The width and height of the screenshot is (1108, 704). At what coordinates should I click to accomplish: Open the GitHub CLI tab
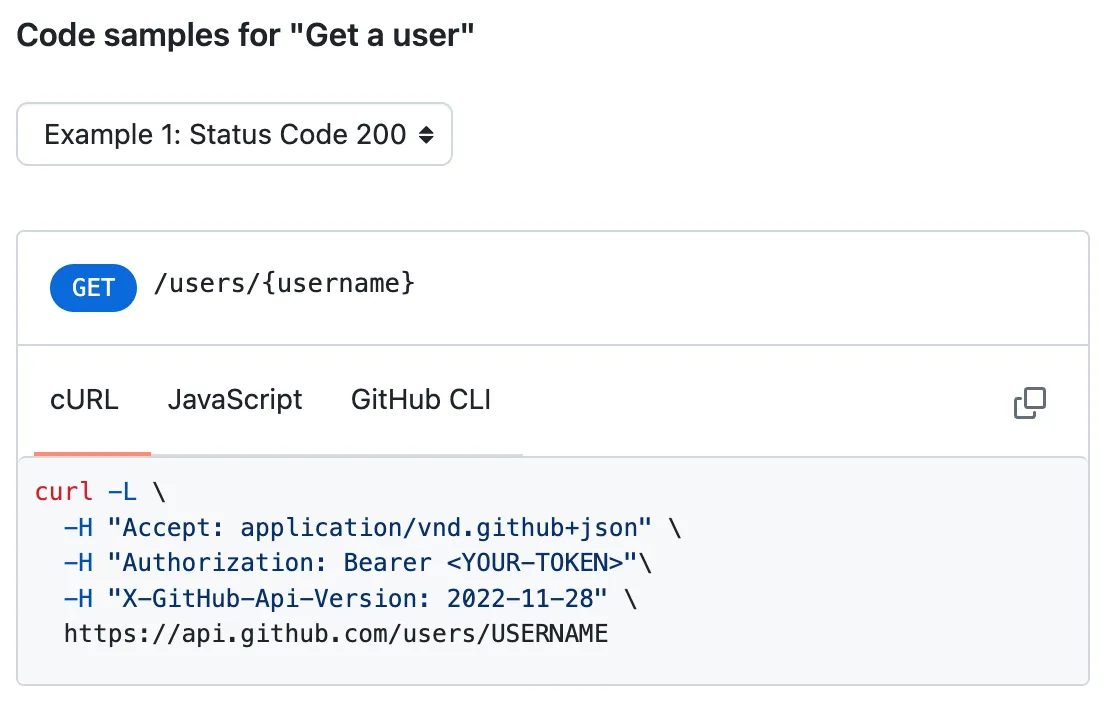click(420, 399)
